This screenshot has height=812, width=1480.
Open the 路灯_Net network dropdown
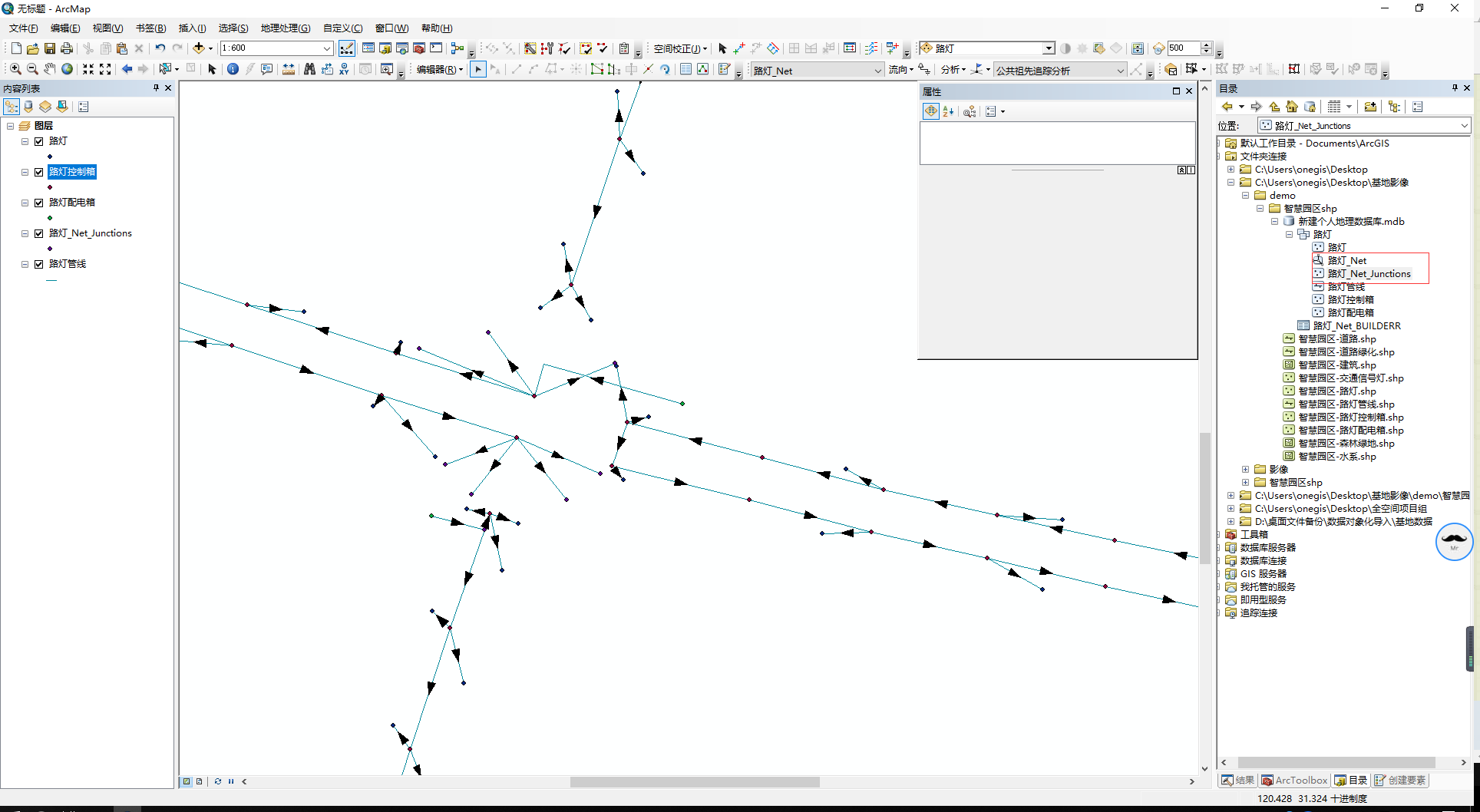[877, 71]
